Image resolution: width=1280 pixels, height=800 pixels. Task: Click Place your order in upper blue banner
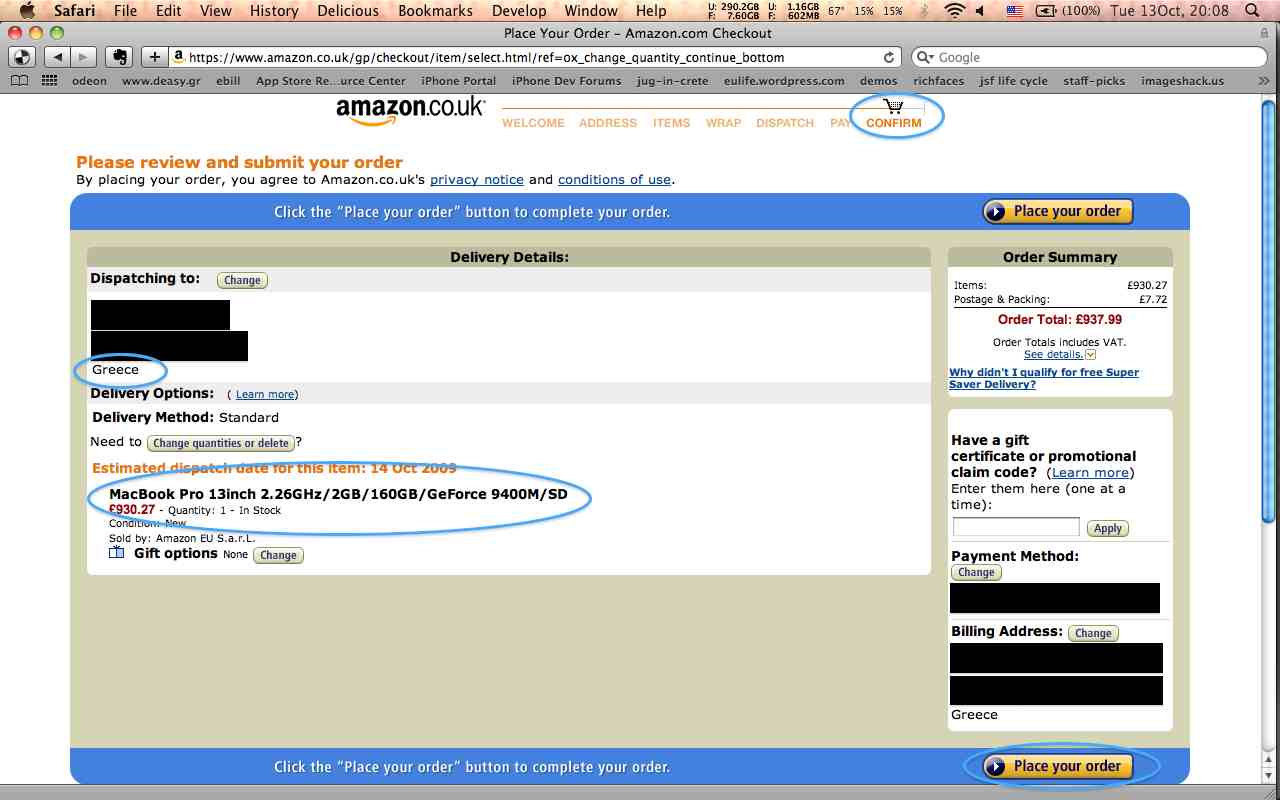[x=1058, y=211]
